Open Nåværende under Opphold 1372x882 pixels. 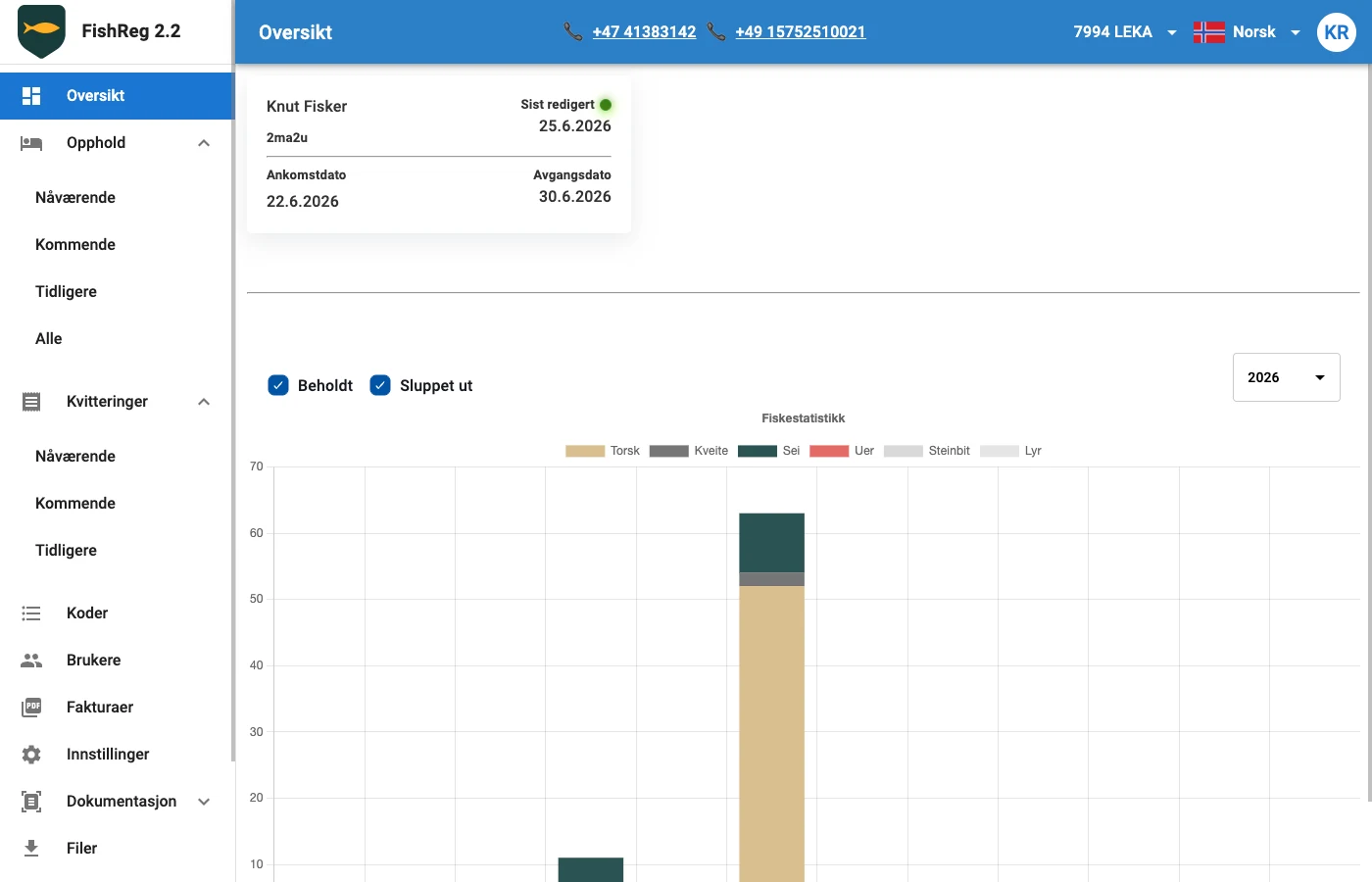(x=118, y=198)
